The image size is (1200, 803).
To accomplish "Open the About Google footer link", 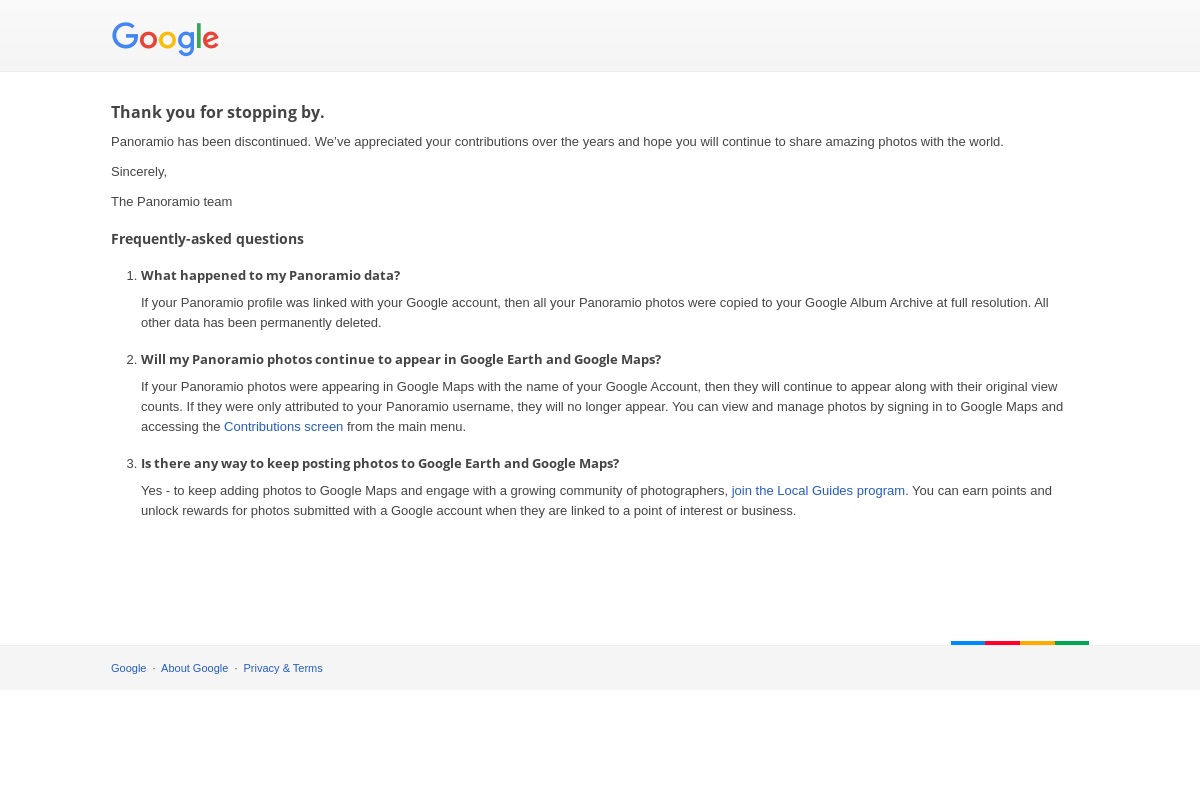I will (x=194, y=668).
